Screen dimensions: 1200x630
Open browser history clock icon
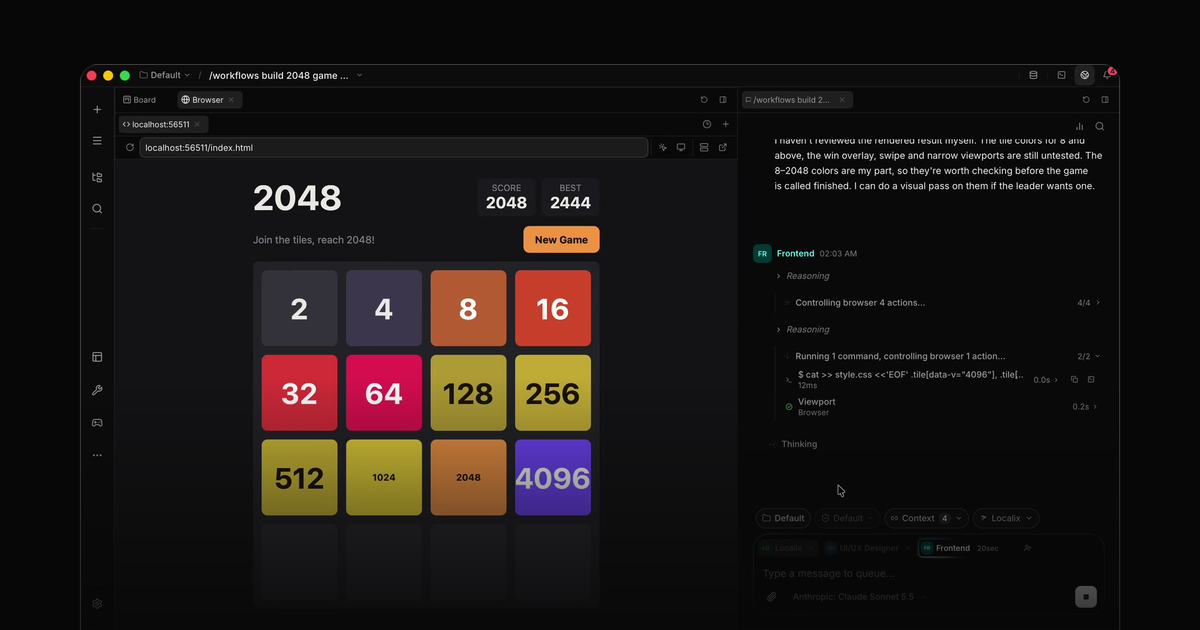tap(707, 125)
